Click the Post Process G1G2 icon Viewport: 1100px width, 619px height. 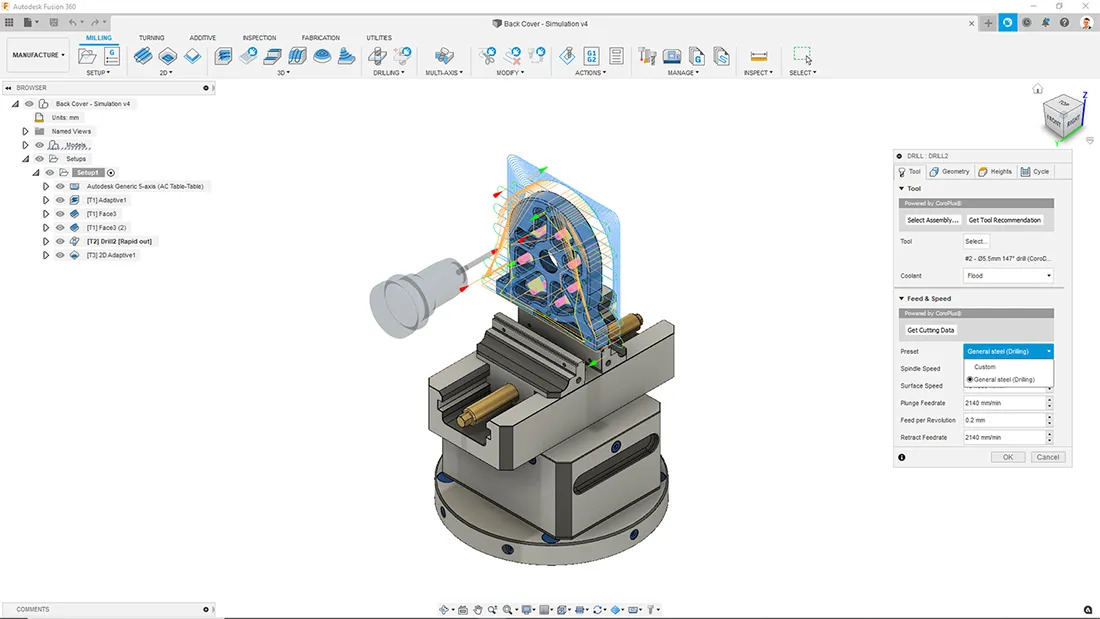[591, 56]
